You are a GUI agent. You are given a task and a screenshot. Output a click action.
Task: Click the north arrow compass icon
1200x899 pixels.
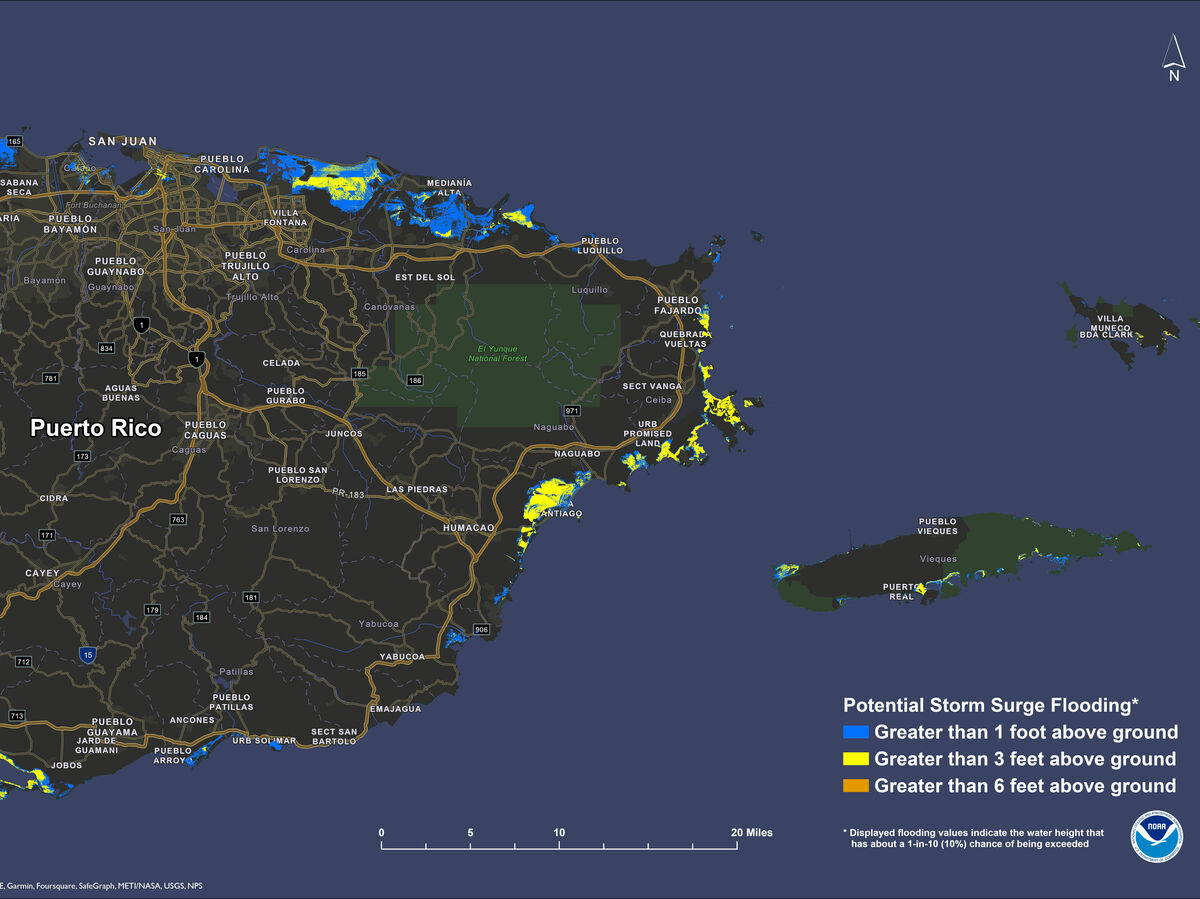(x=1173, y=60)
